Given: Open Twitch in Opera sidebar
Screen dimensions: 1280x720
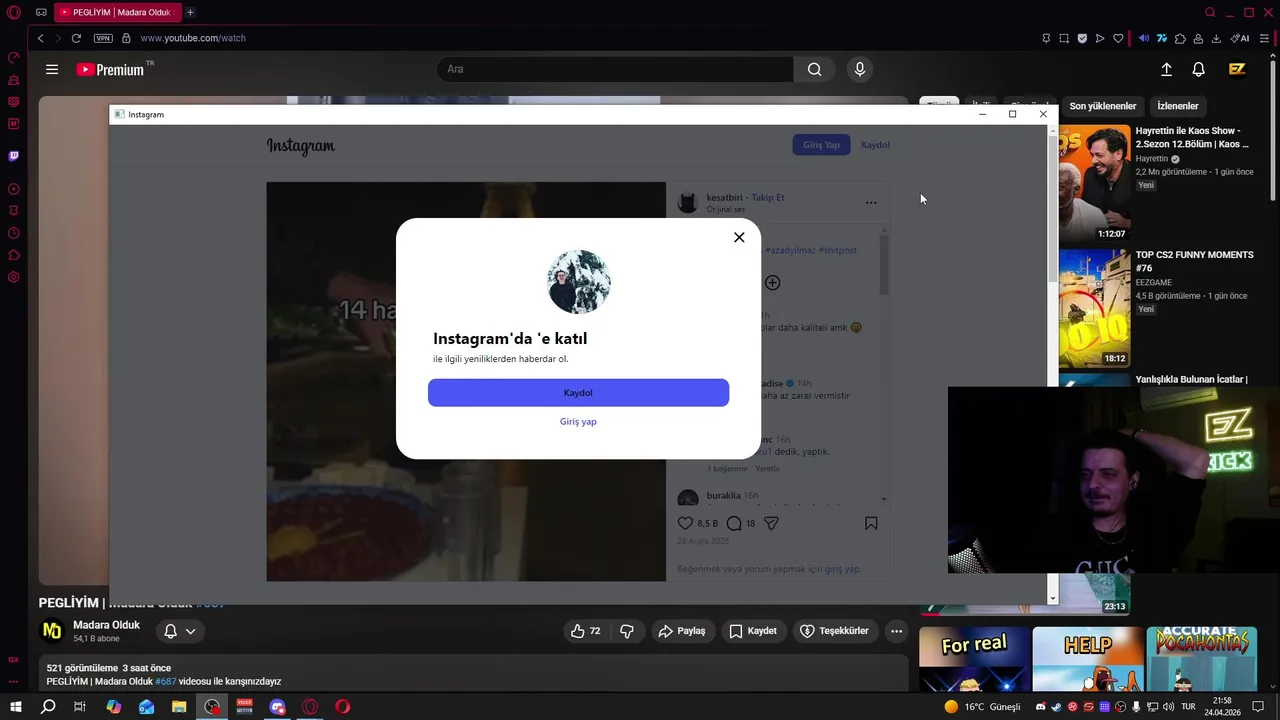Looking at the screenshot, I should point(13,156).
